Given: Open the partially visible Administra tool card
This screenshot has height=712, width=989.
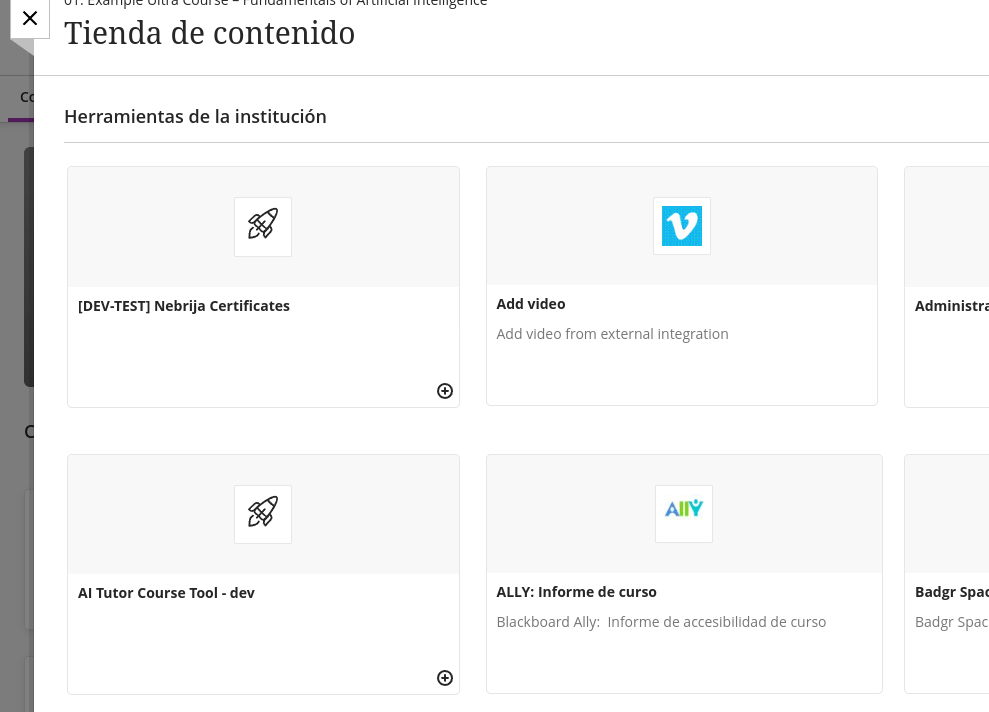Looking at the screenshot, I should pos(947,287).
